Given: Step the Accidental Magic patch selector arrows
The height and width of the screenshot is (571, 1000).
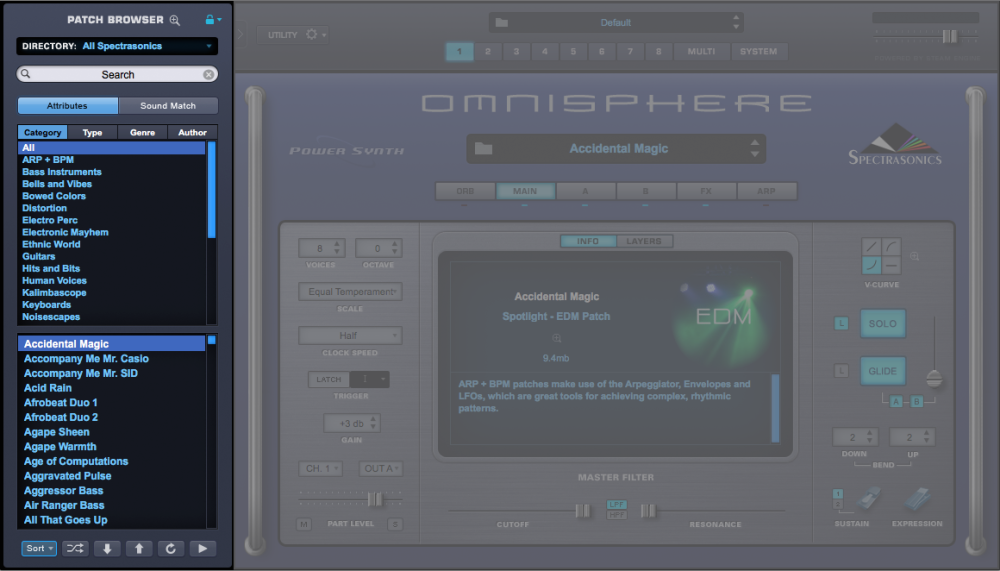Looking at the screenshot, I should coord(755,149).
